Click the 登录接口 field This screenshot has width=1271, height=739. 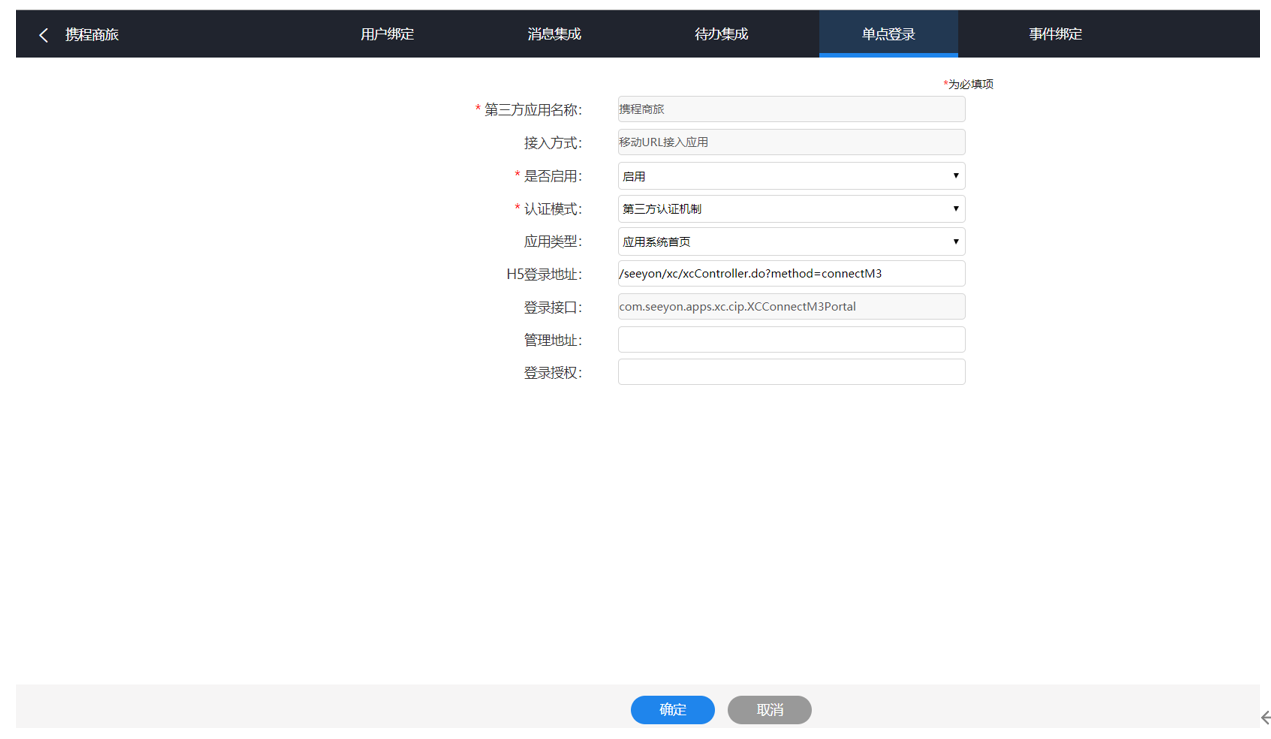point(791,307)
